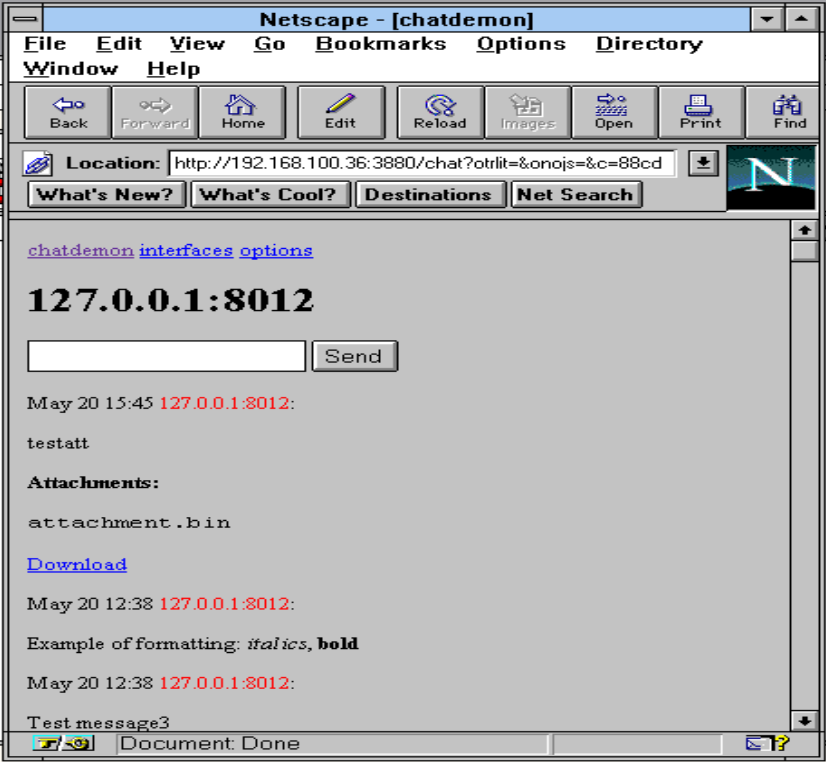The image size is (826, 762).
Task: Click the Location URL field
Action: coord(422,163)
